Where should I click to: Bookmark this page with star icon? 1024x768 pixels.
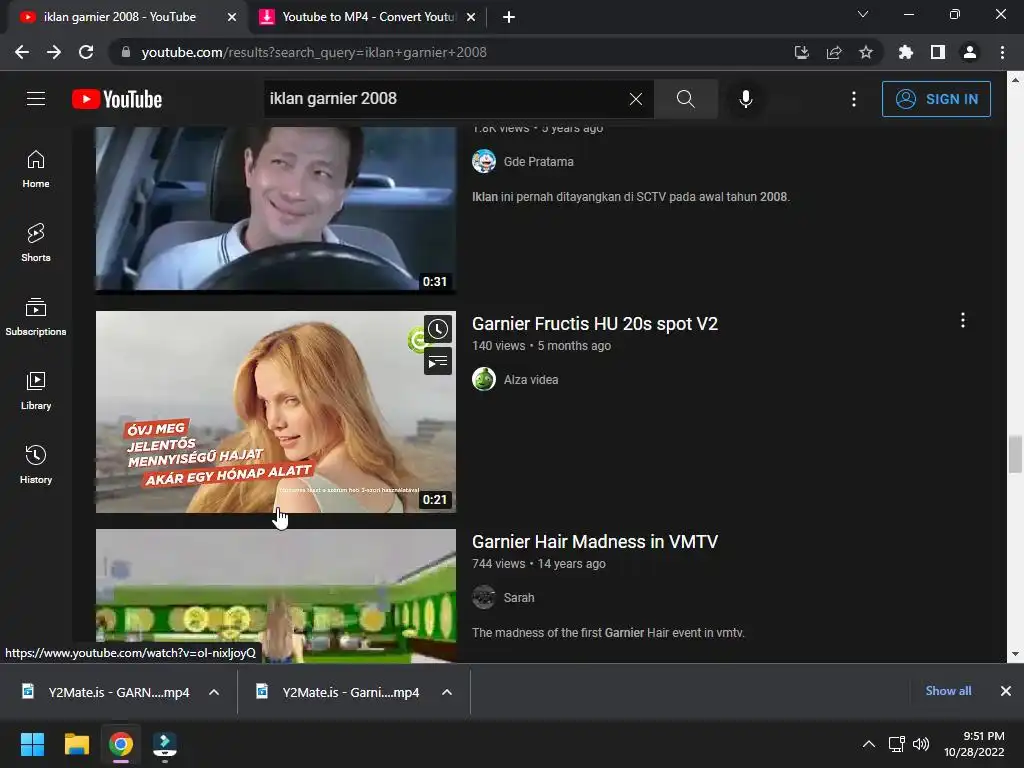click(866, 52)
